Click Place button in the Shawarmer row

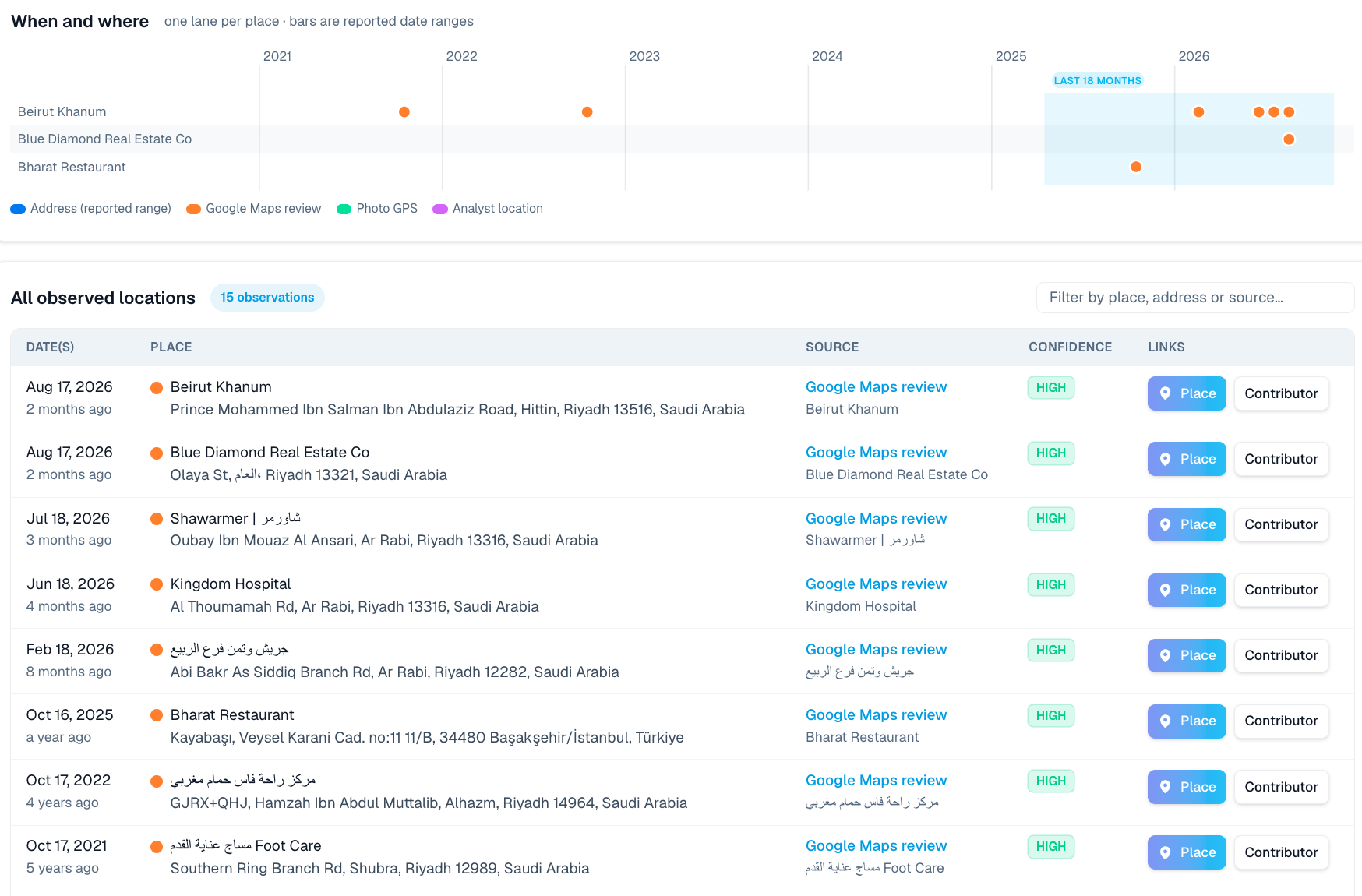pos(1187,524)
